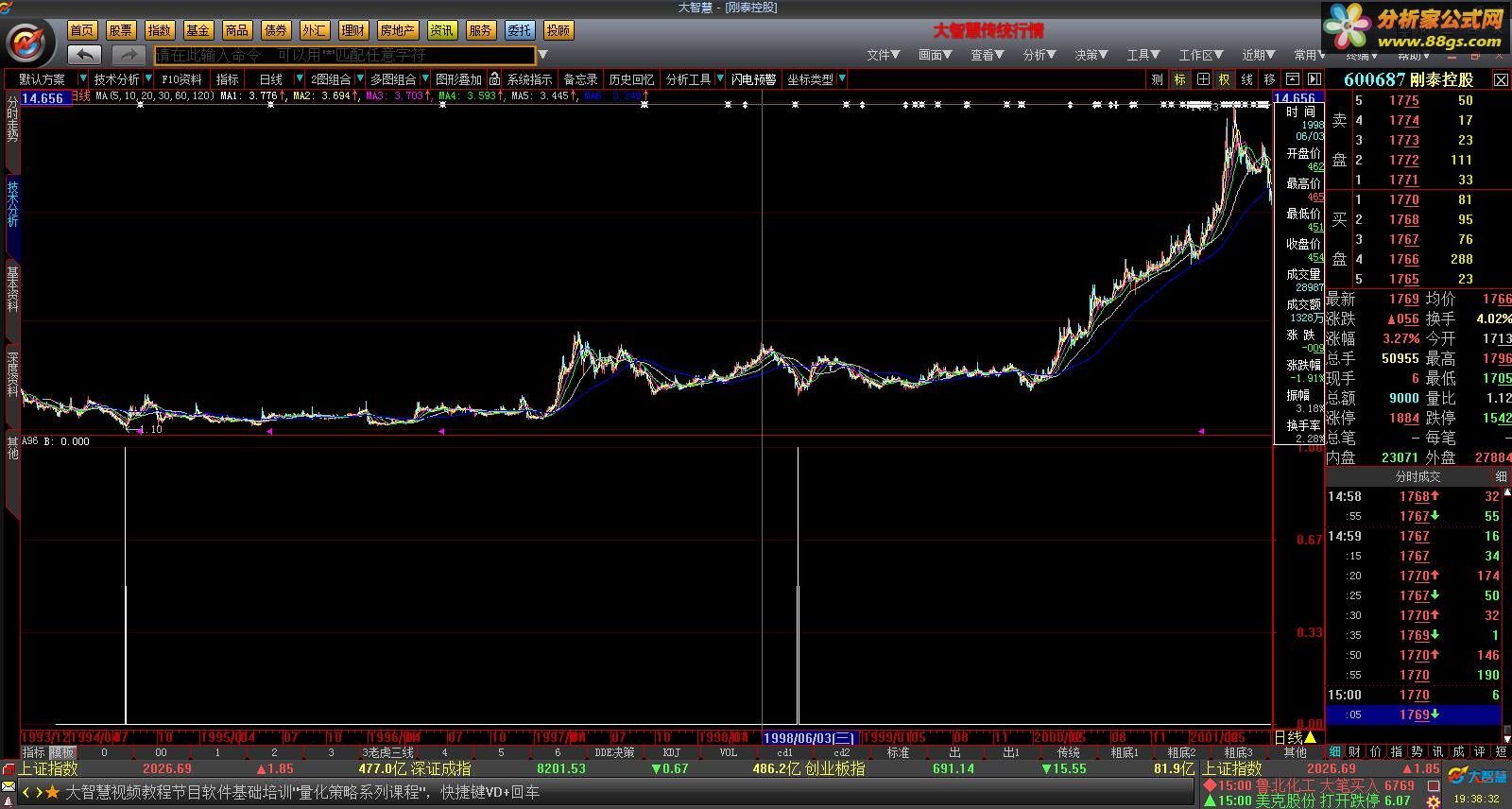
Task: Open the 指数 index button
Action: pyautogui.click(x=159, y=30)
